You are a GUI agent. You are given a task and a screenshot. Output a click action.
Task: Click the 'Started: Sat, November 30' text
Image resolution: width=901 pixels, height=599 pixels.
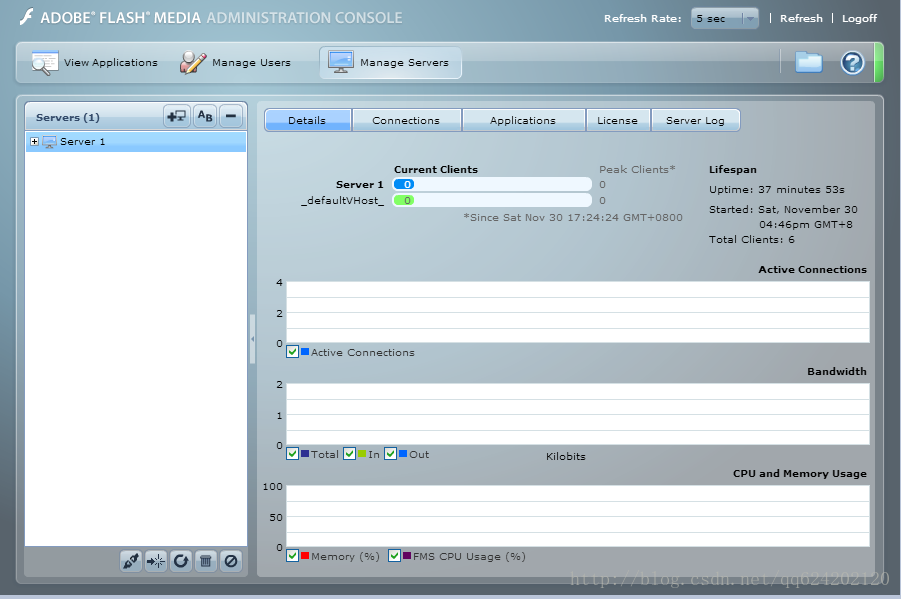[x=783, y=209]
